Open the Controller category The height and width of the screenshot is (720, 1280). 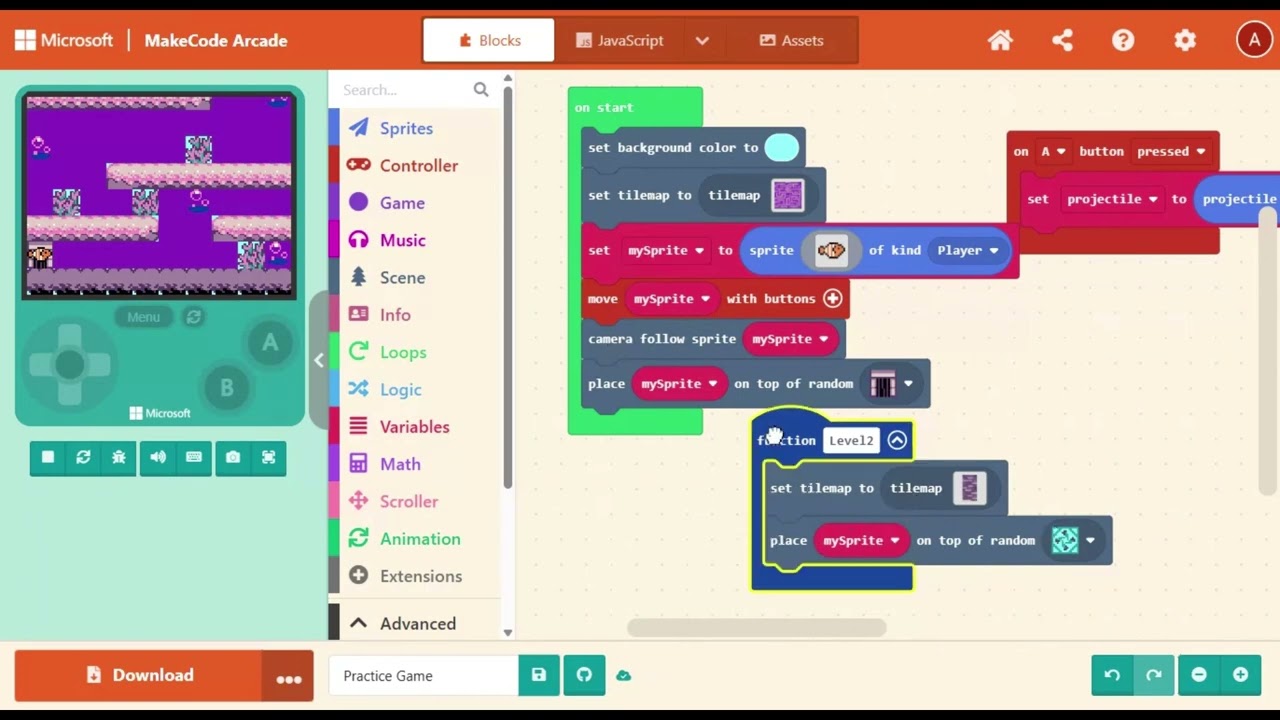pyautogui.click(x=418, y=165)
